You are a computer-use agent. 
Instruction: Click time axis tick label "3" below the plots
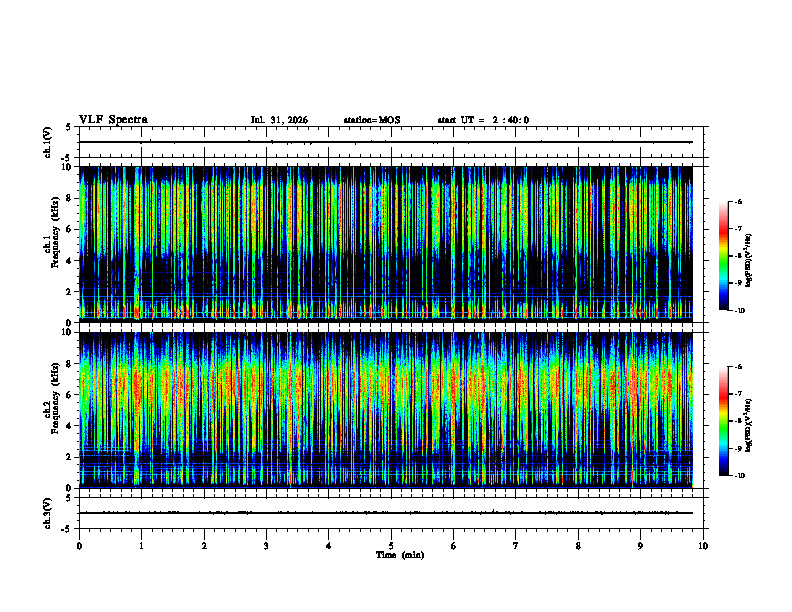(266, 546)
